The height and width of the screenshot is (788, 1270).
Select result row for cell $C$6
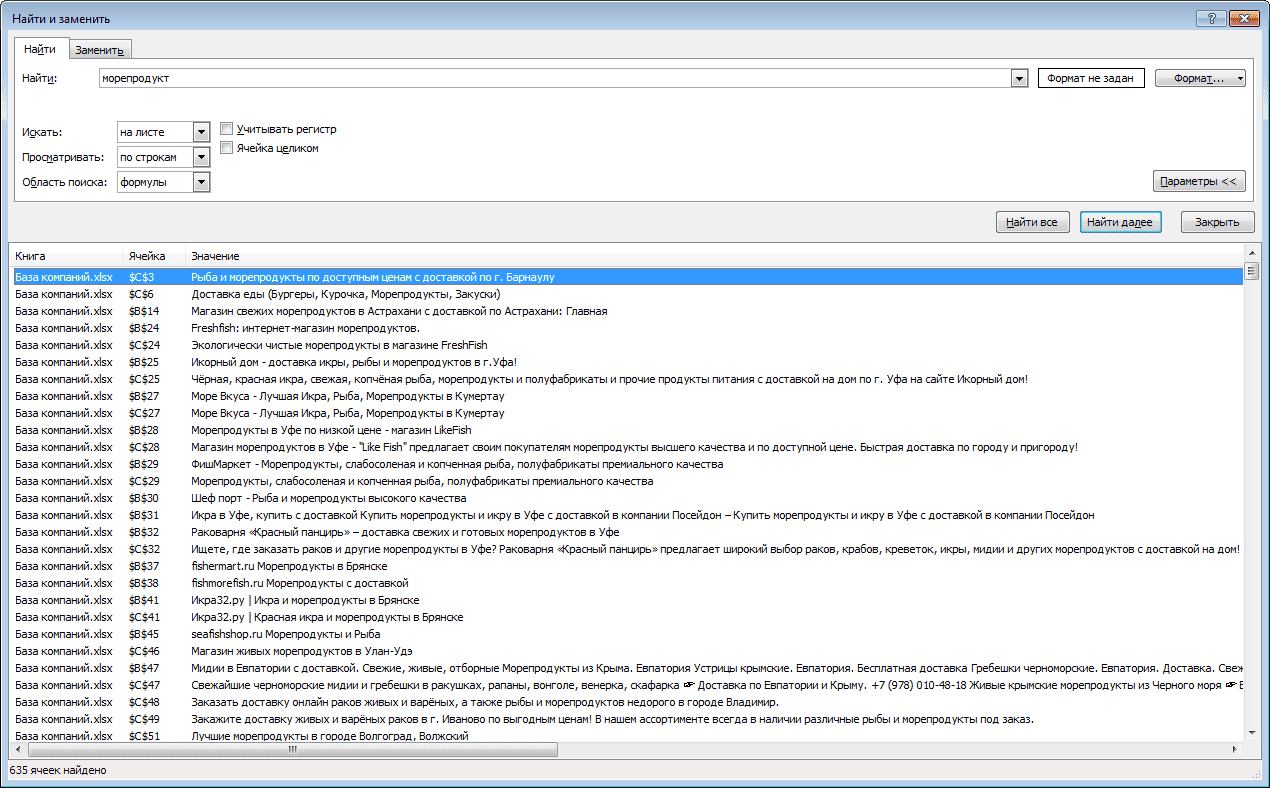click(627, 294)
